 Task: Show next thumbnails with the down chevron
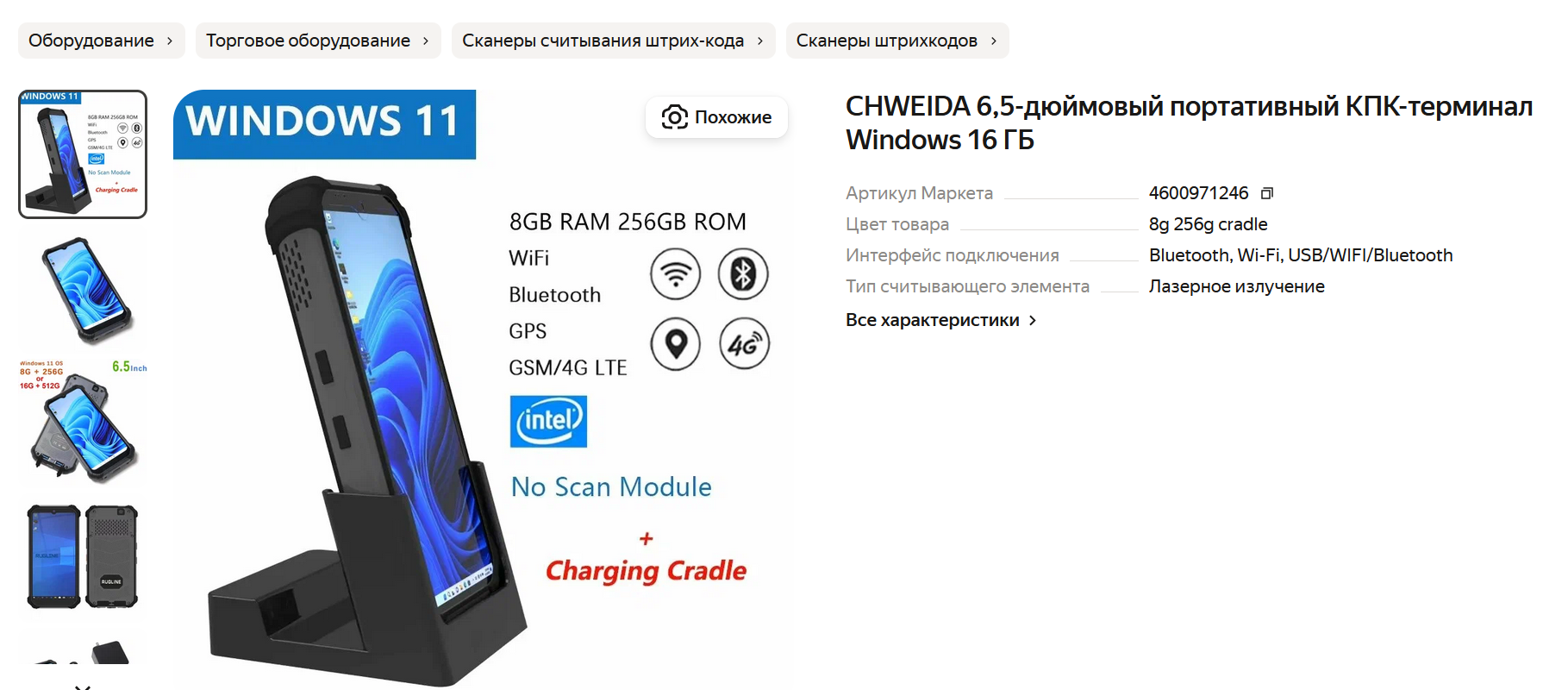coord(83,687)
